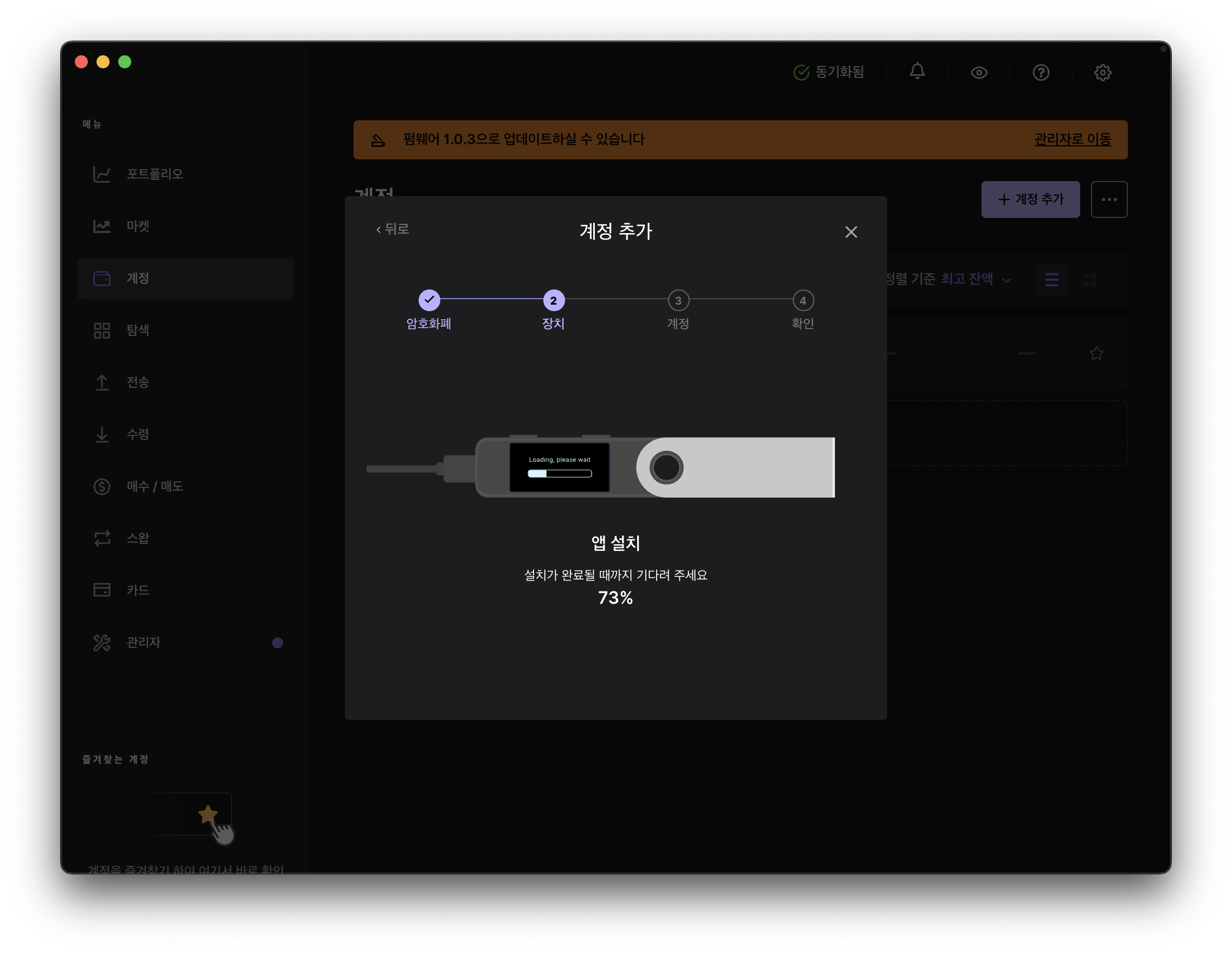Switch to list view layout

(1051, 280)
